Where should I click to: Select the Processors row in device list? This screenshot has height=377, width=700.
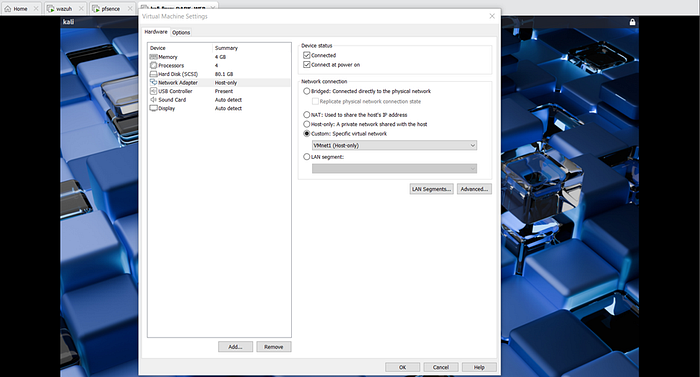219,65
